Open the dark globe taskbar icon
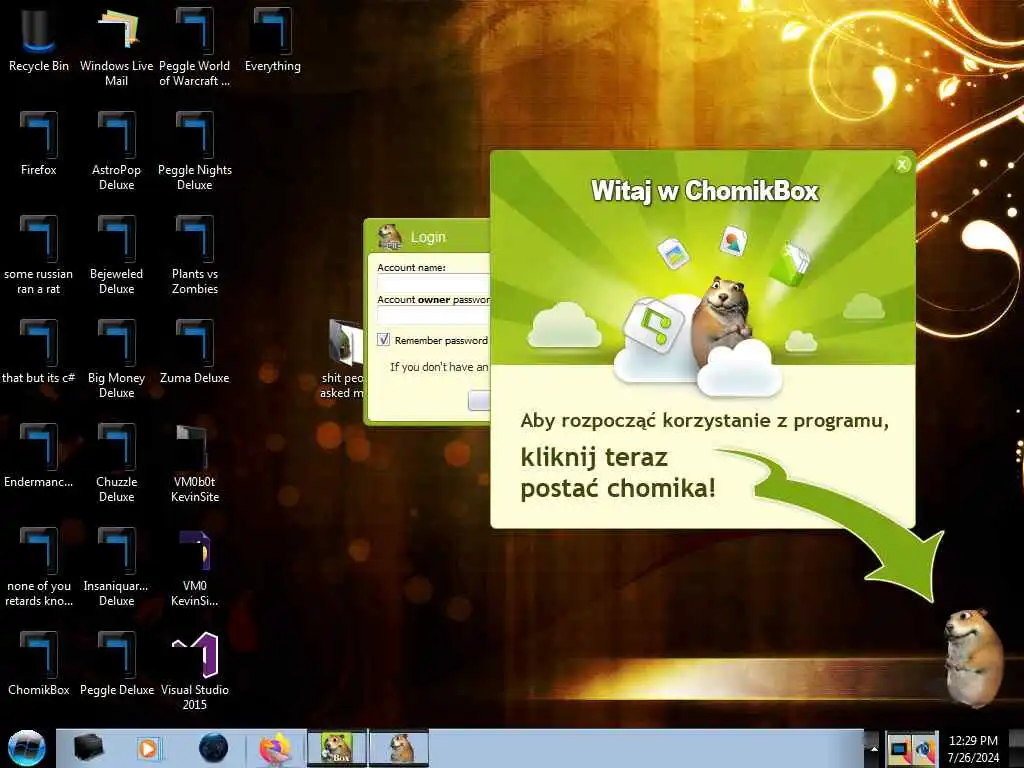The width and height of the screenshot is (1024, 768). coord(214,748)
